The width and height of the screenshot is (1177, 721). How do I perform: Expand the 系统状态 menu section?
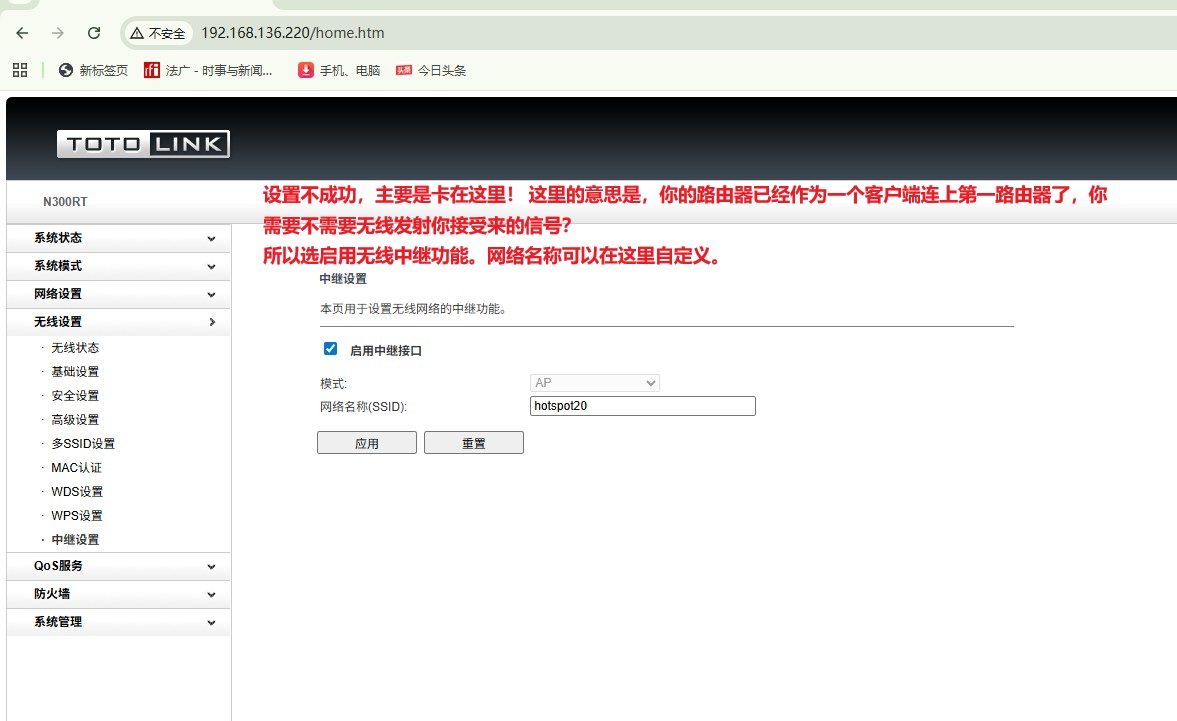(118, 238)
